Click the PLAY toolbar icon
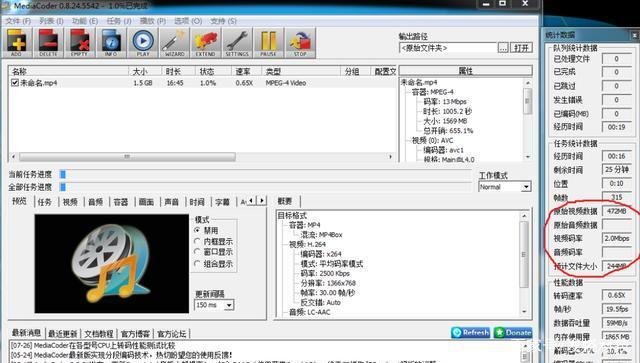Viewport: 640px width, 363px height. point(143,43)
